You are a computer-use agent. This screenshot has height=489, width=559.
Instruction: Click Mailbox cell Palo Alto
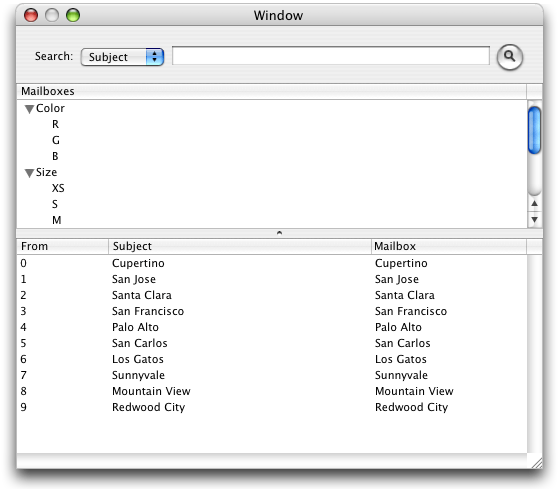[398, 327]
